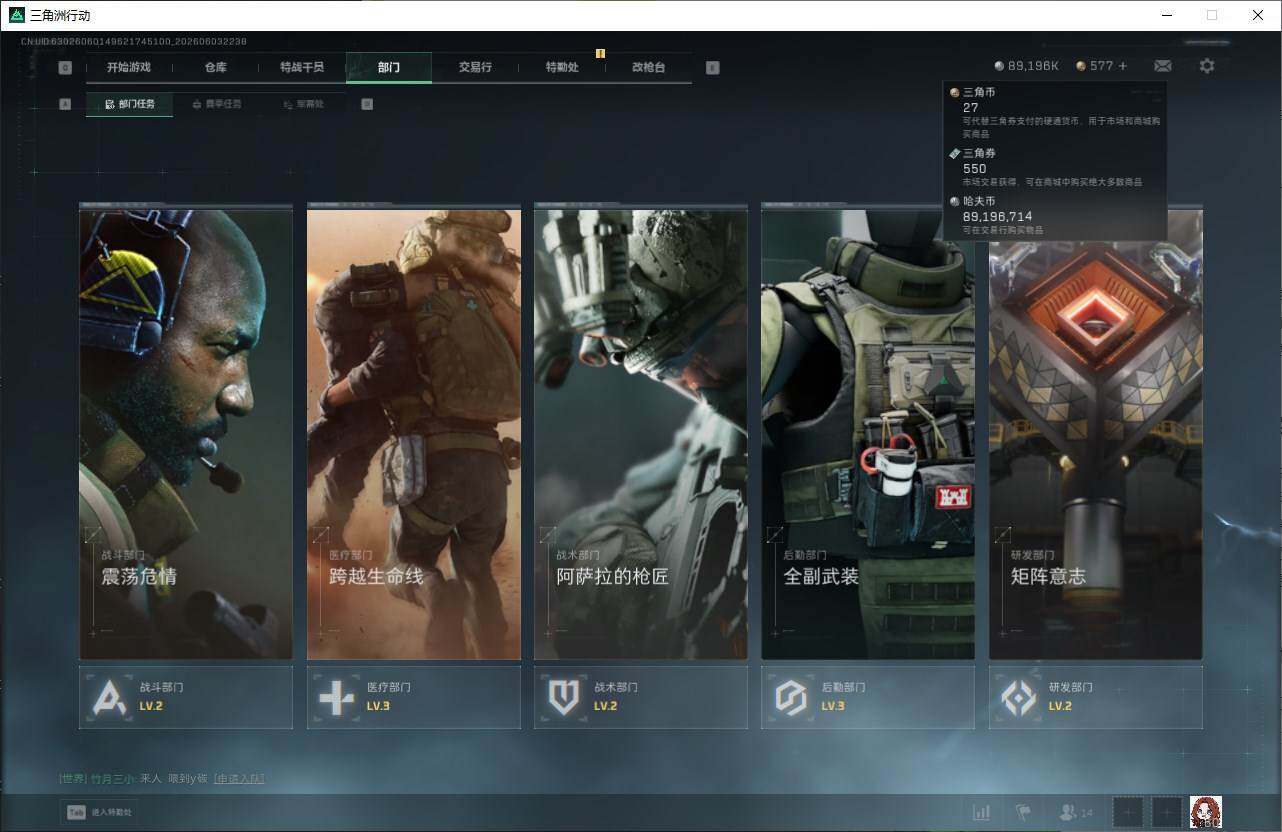Open the 阿萨拉的枪匠 tactical mission card

point(641,433)
